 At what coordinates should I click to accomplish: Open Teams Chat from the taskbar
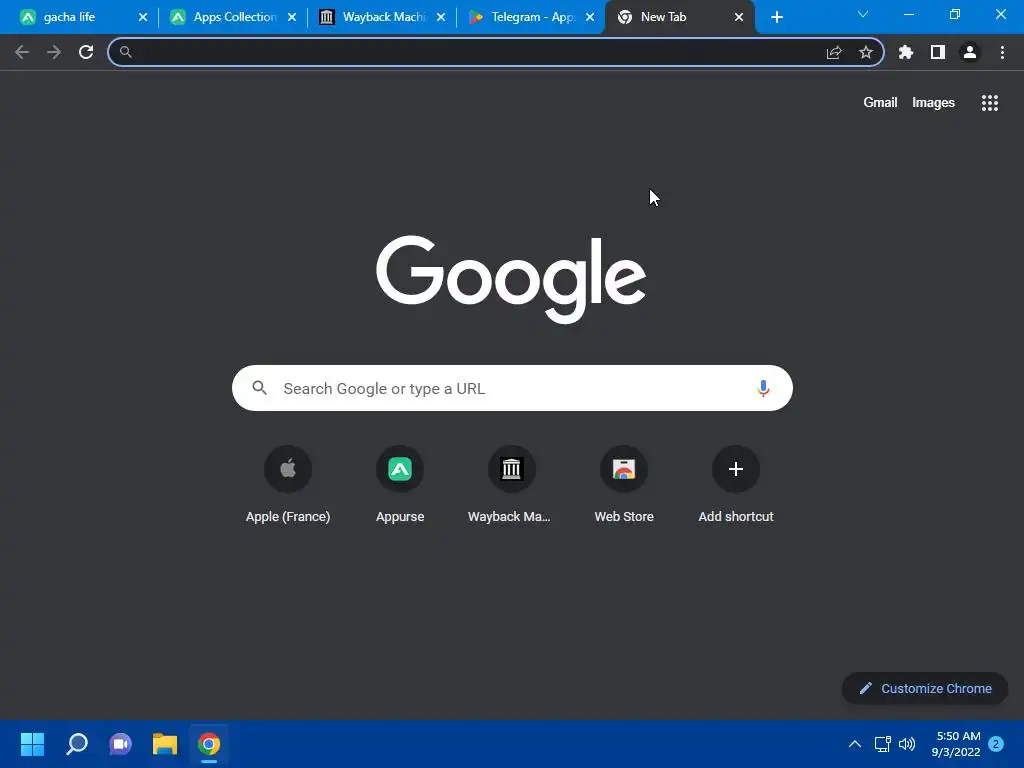(x=120, y=744)
